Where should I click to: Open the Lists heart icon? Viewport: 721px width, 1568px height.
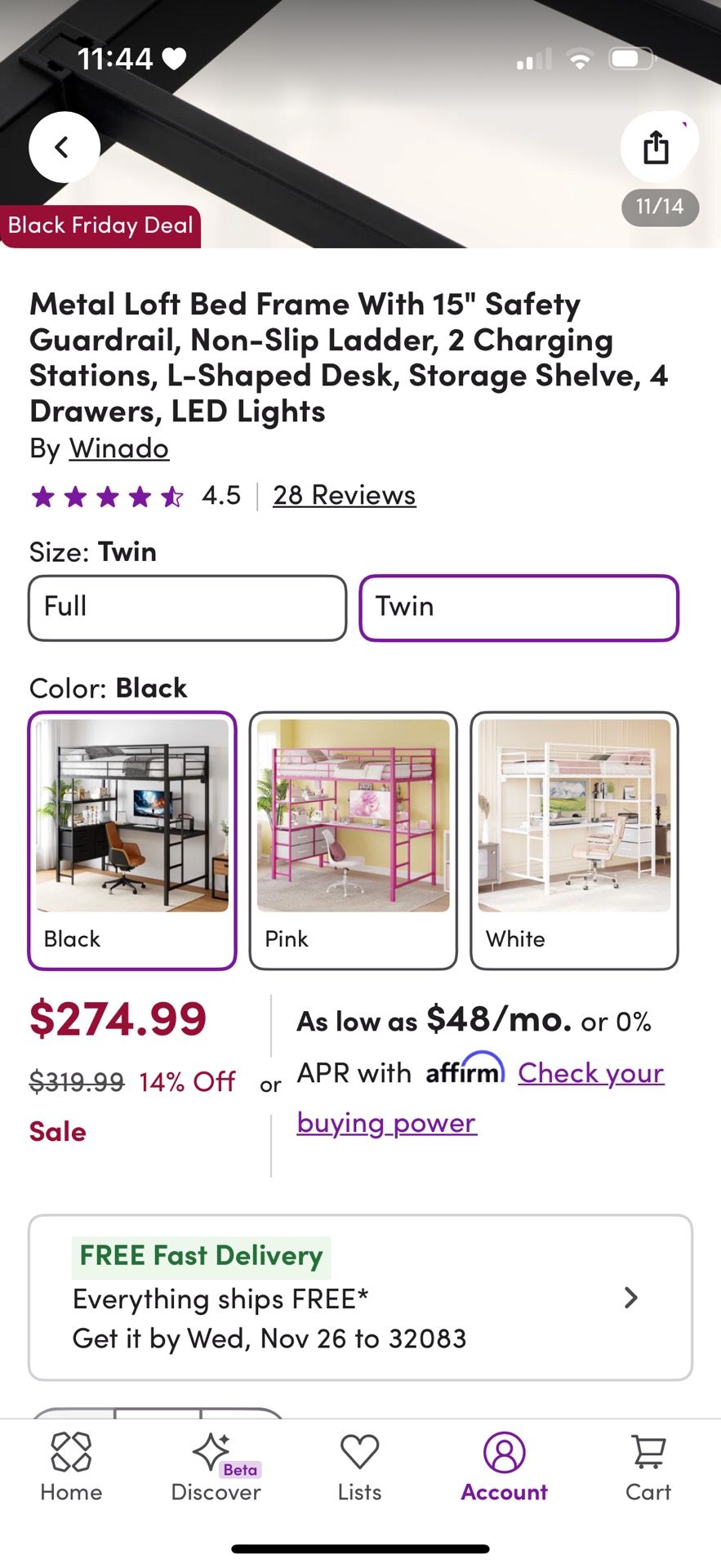tap(359, 1468)
